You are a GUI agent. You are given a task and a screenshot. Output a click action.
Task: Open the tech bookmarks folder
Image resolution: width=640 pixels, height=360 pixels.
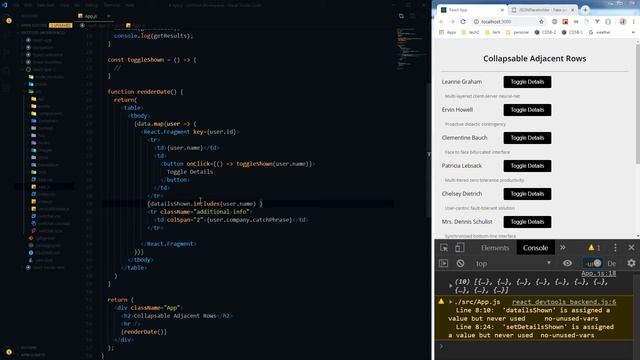click(493, 32)
